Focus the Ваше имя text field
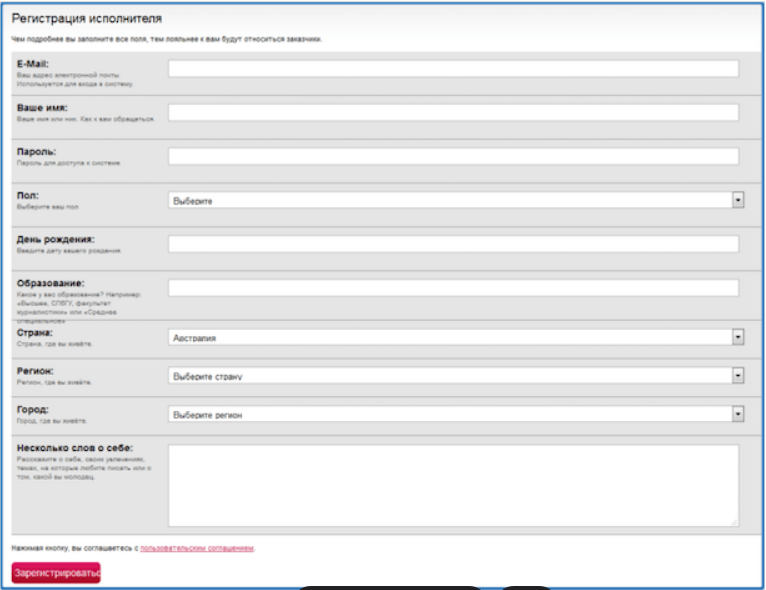 coord(453,113)
